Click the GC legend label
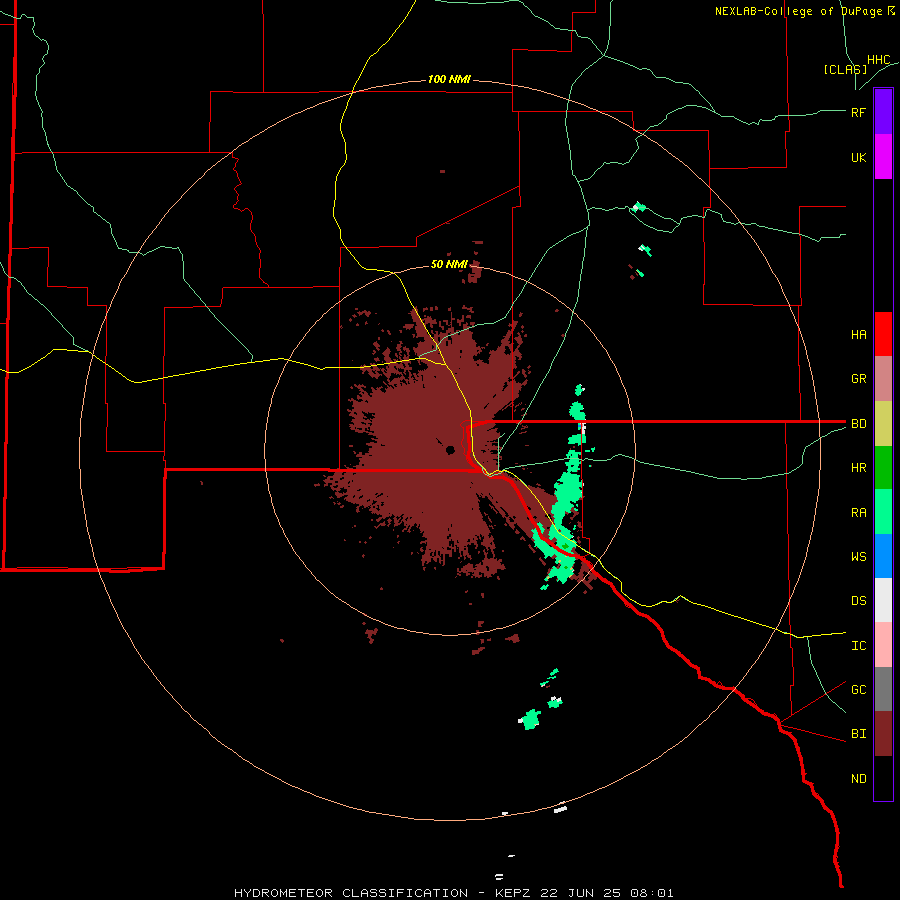Screen dimensions: 900x900 coord(858,690)
